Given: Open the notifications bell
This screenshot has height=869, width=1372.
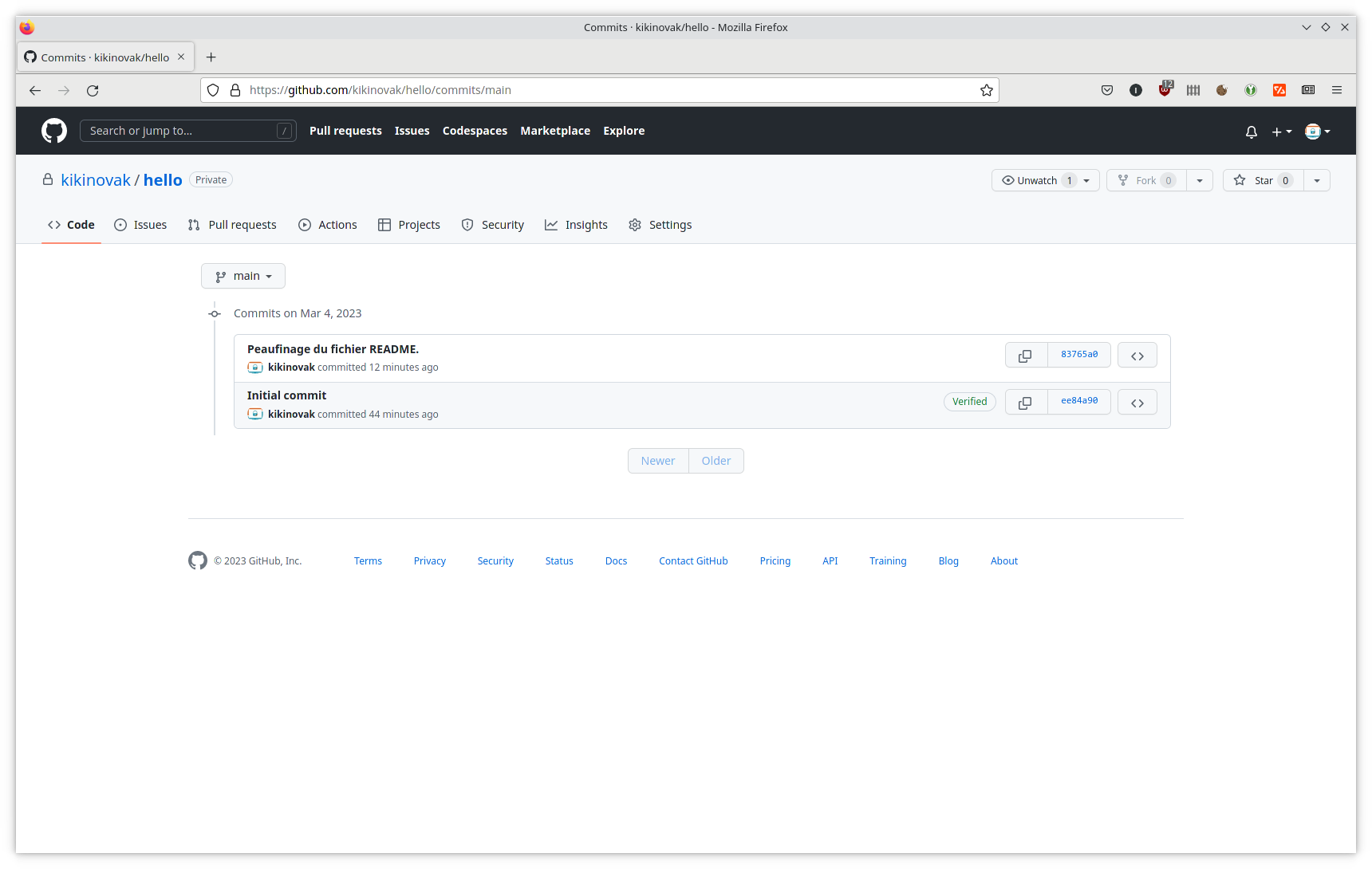Looking at the screenshot, I should (x=1252, y=132).
